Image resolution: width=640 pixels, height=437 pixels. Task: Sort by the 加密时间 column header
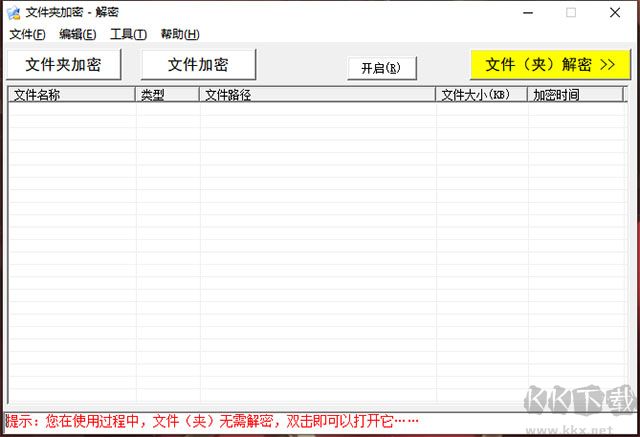[576, 95]
